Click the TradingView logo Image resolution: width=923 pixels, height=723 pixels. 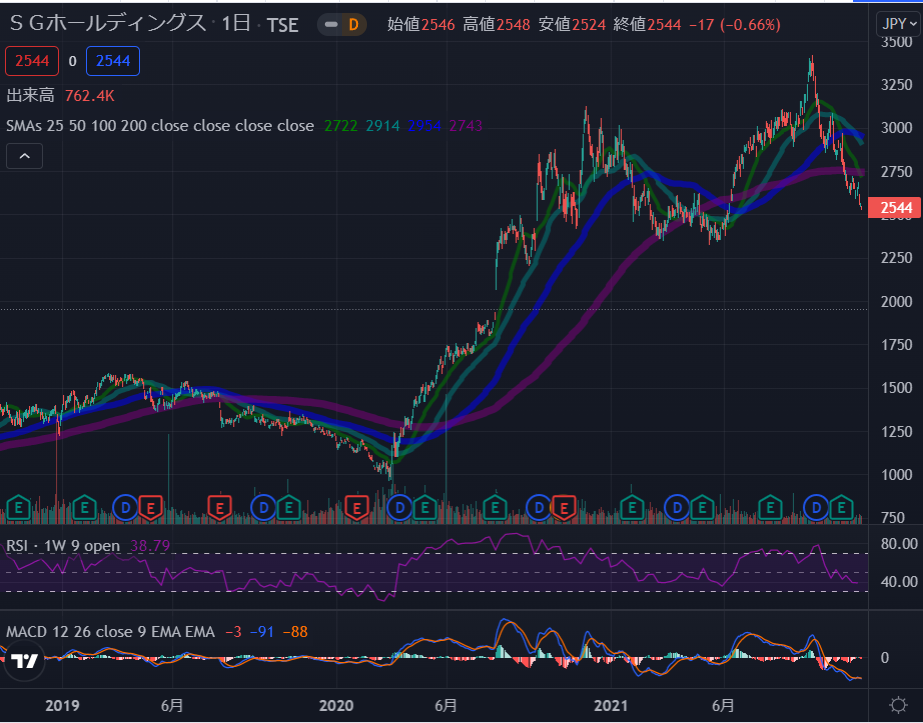[25, 661]
